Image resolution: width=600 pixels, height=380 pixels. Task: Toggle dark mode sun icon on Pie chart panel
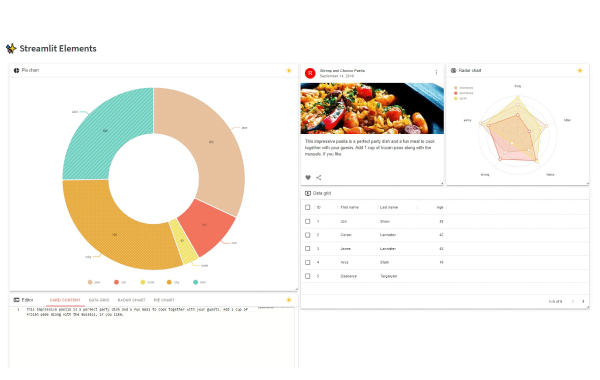(289, 70)
